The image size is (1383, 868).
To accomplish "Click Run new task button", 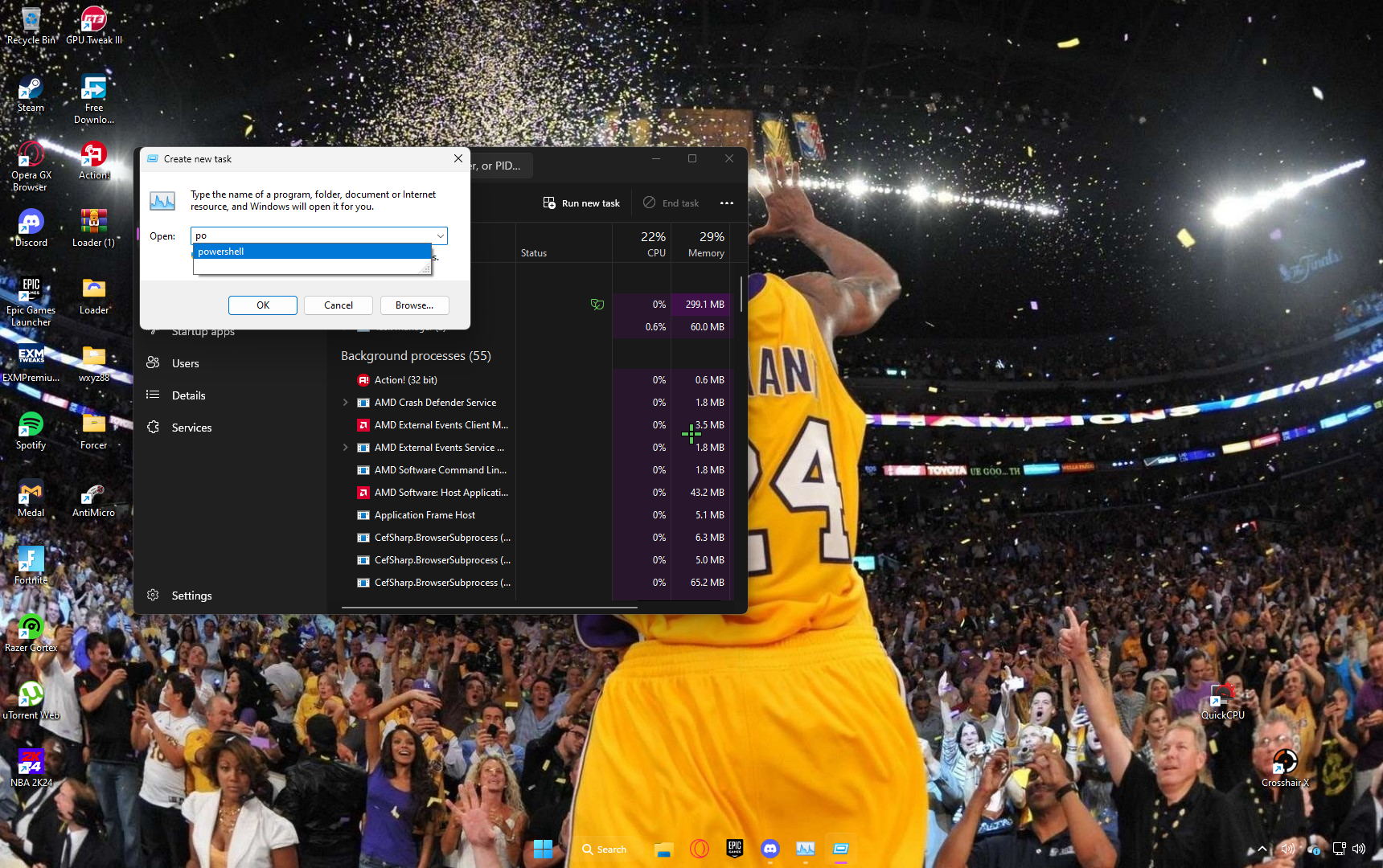I will 581,203.
